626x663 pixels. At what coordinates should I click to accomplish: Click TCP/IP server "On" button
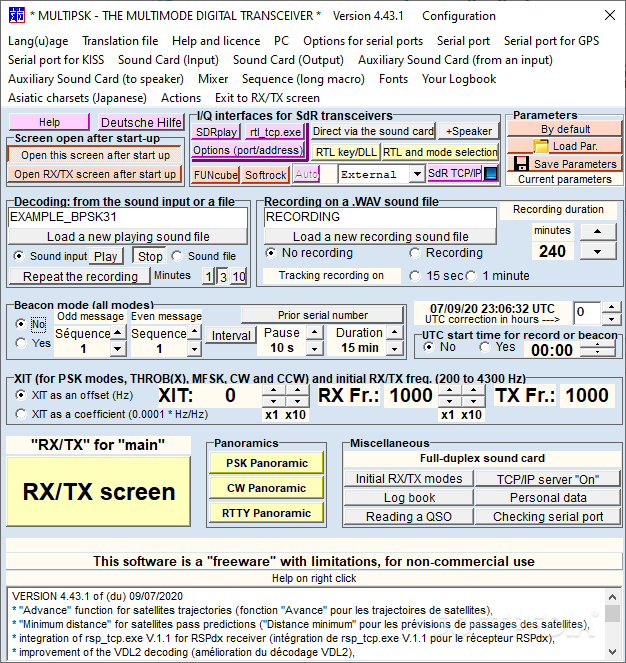(548, 479)
